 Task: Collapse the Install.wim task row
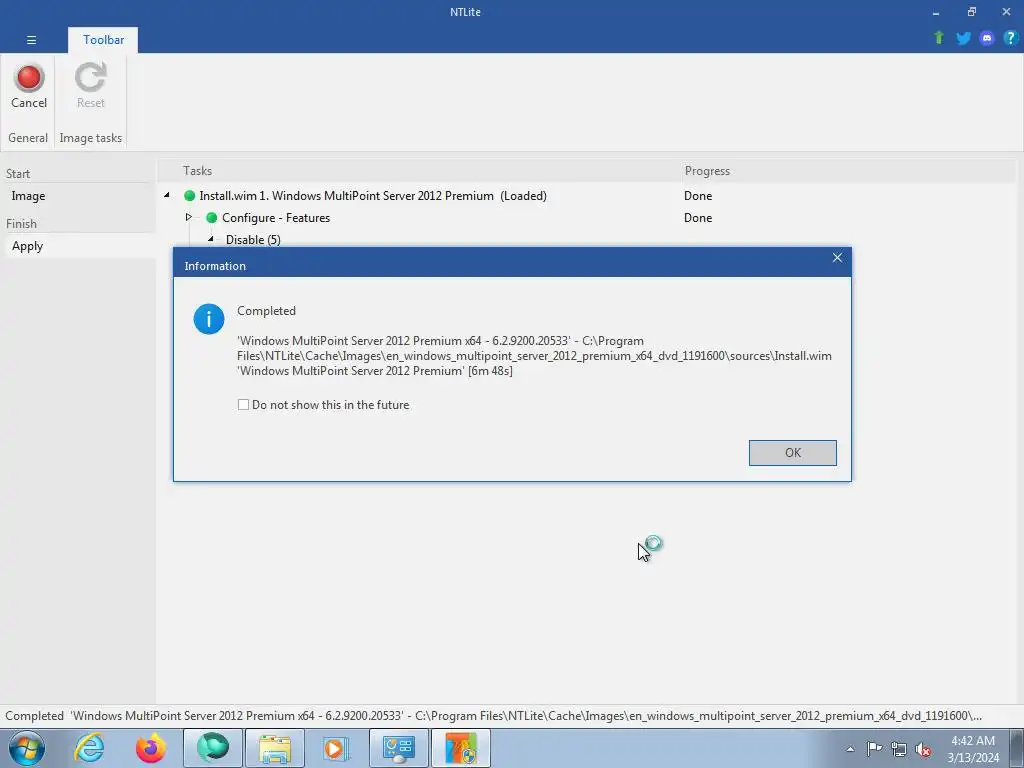click(x=167, y=195)
